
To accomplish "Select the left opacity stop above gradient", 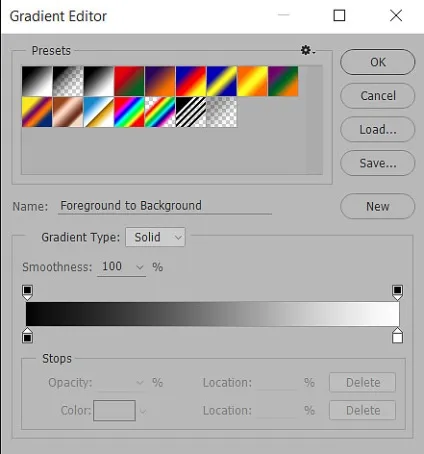I will click(x=27, y=292).
